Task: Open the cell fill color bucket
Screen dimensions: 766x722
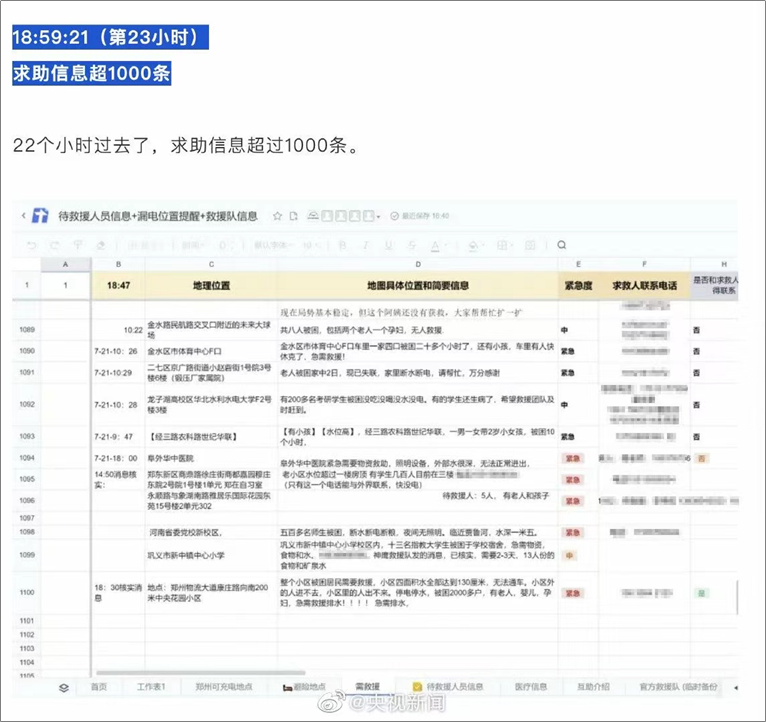Action: pos(473,245)
